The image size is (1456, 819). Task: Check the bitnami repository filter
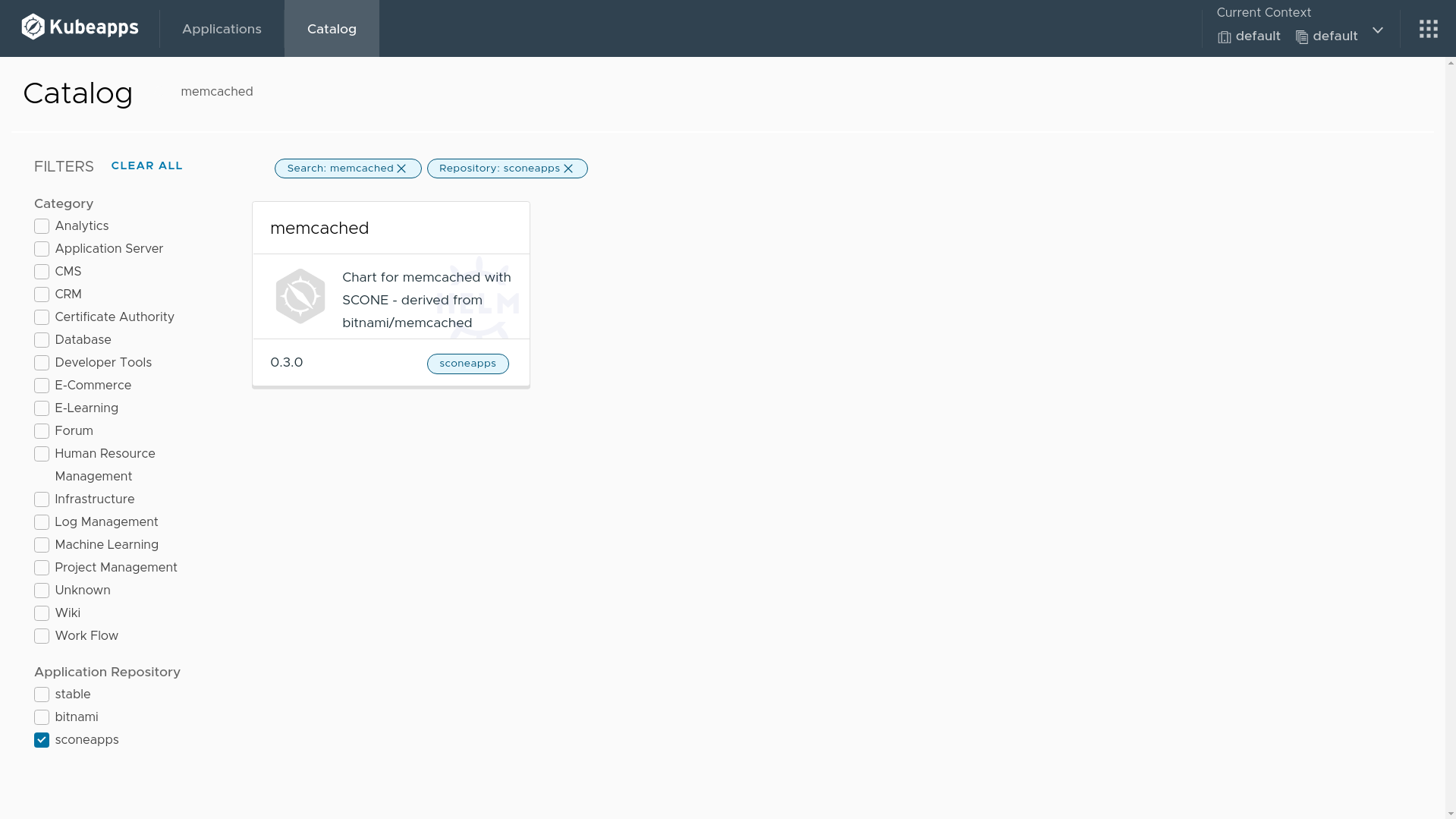[x=42, y=717]
